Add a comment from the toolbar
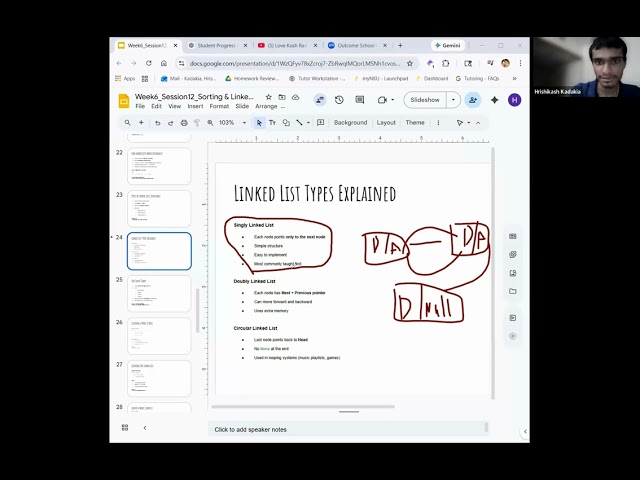 (x=321, y=122)
